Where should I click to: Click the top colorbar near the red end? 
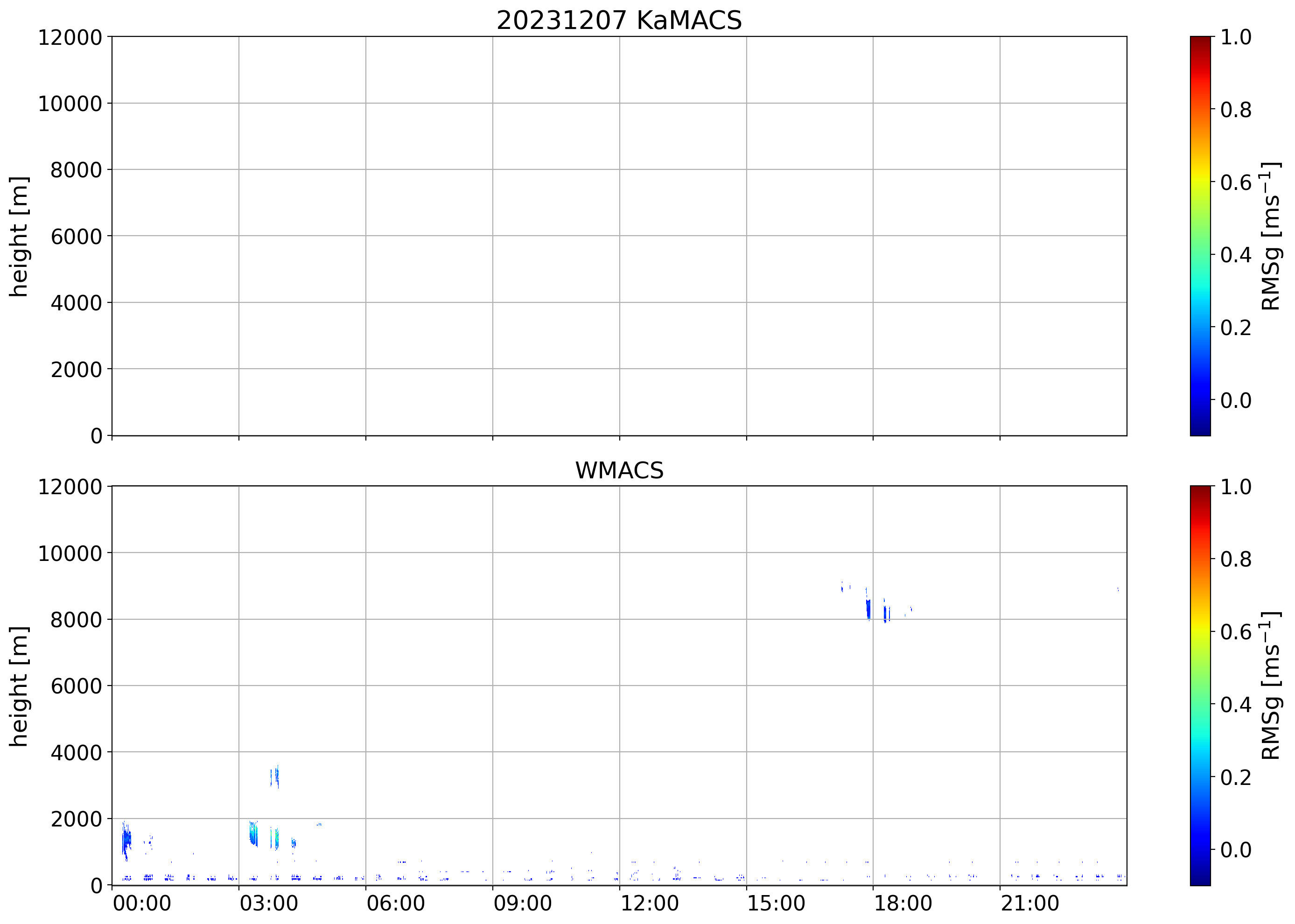coord(1200,63)
